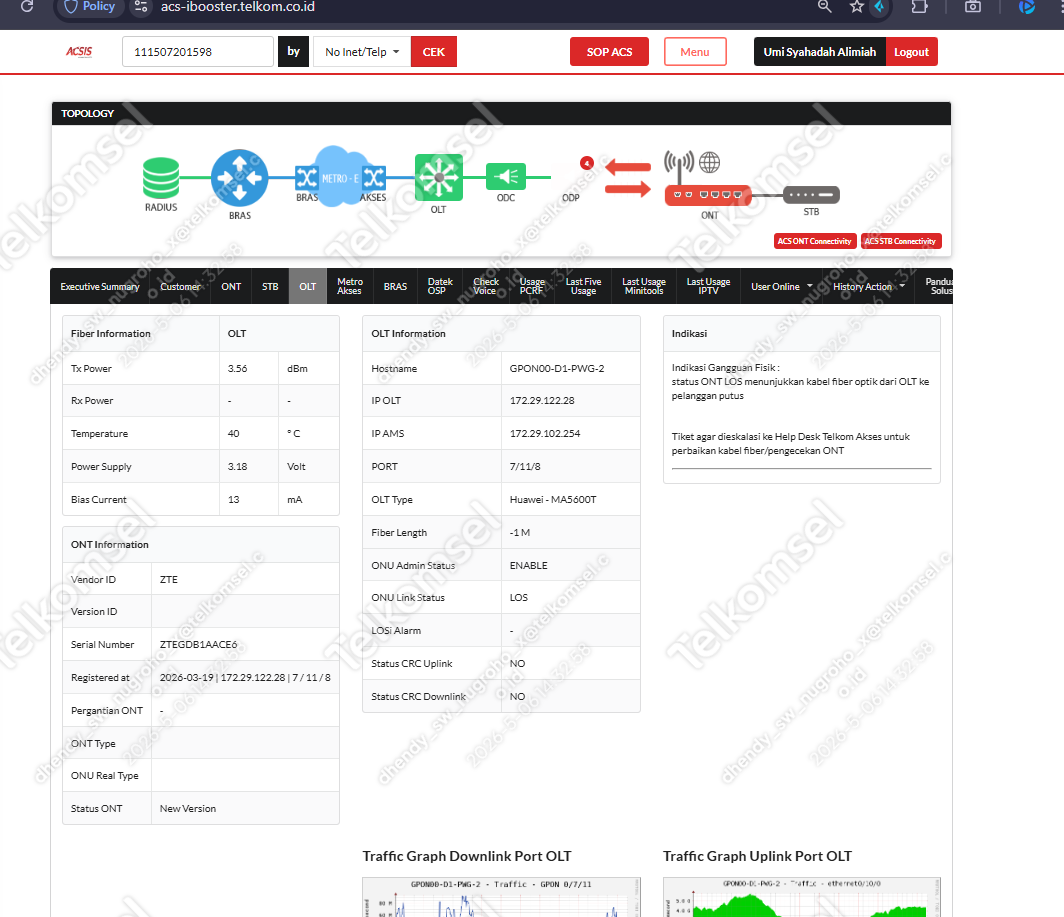
Task: Click Umi Syahadah Alimiah user button
Action: point(820,52)
